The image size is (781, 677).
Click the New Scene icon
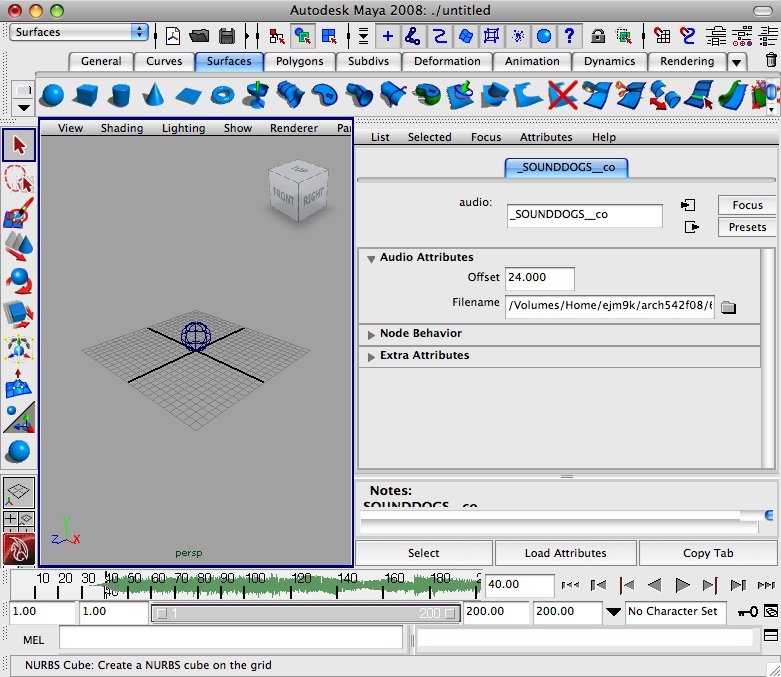point(173,36)
